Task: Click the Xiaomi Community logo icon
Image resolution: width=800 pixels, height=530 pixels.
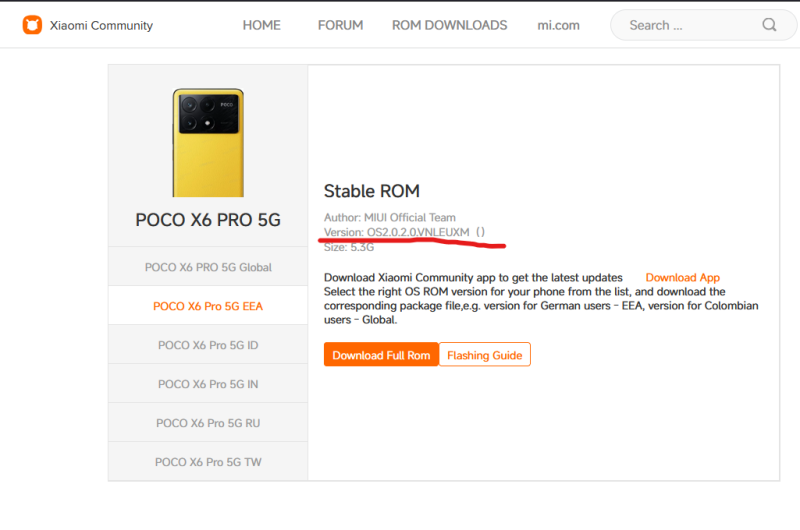Action: 32,25
